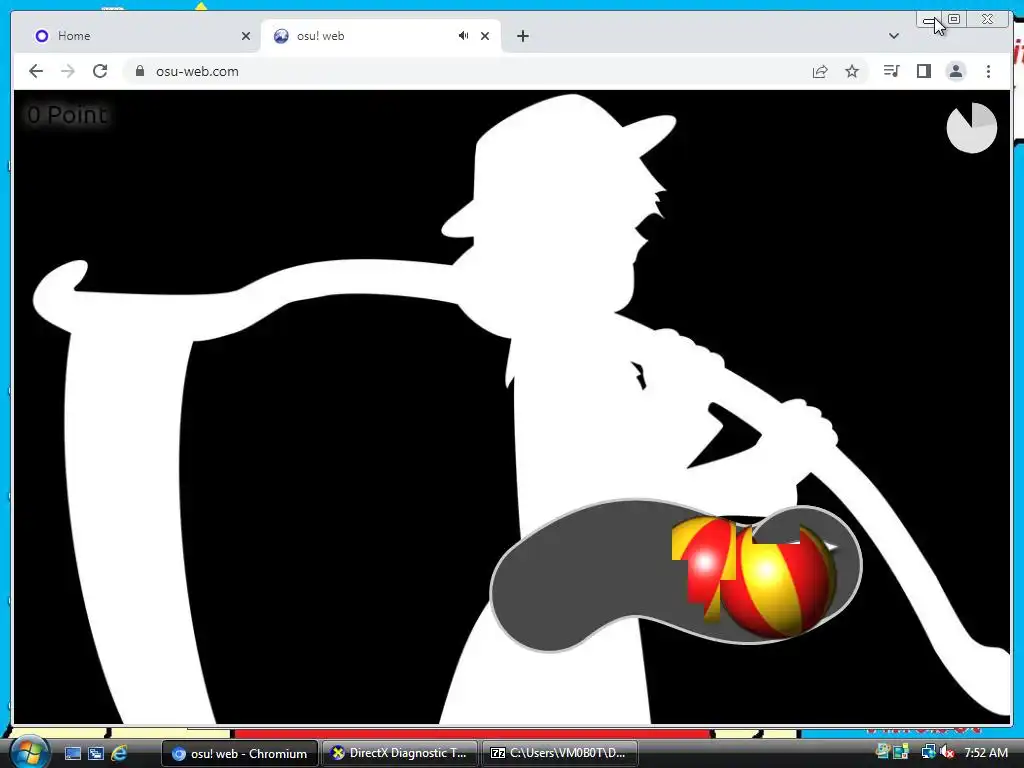Close the Home tab

point(246,36)
